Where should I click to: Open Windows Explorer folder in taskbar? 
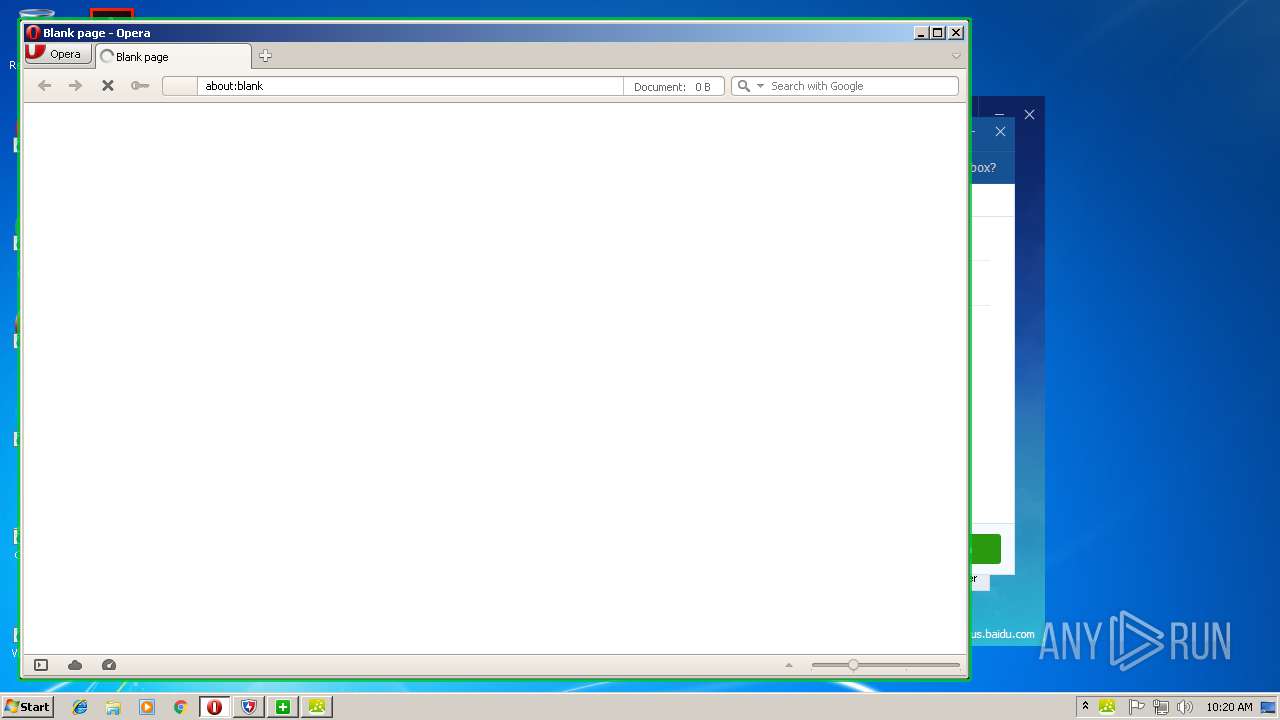point(113,707)
